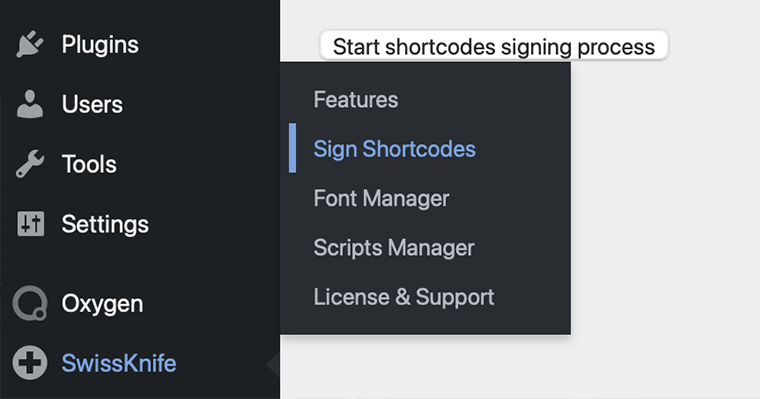Viewport: 760px width, 399px height.
Task: Open Scripts Manager from the submenu
Action: pos(394,248)
